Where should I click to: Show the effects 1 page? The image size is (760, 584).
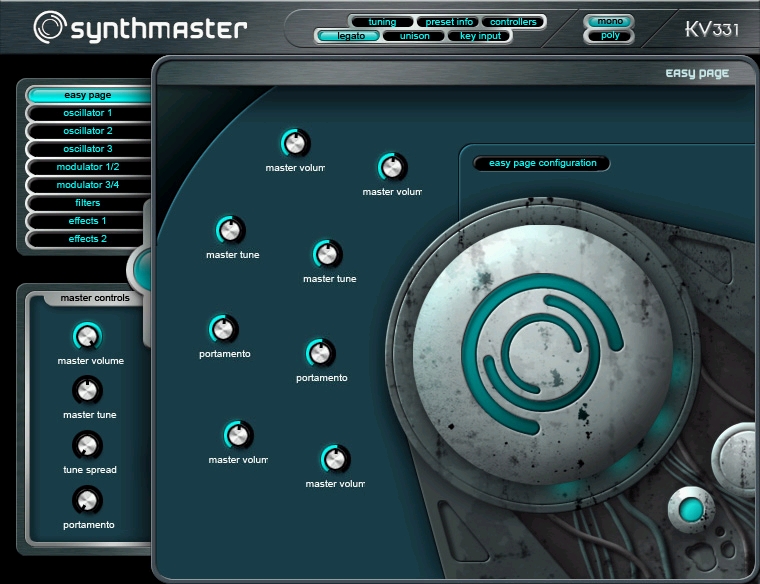click(87, 221)
